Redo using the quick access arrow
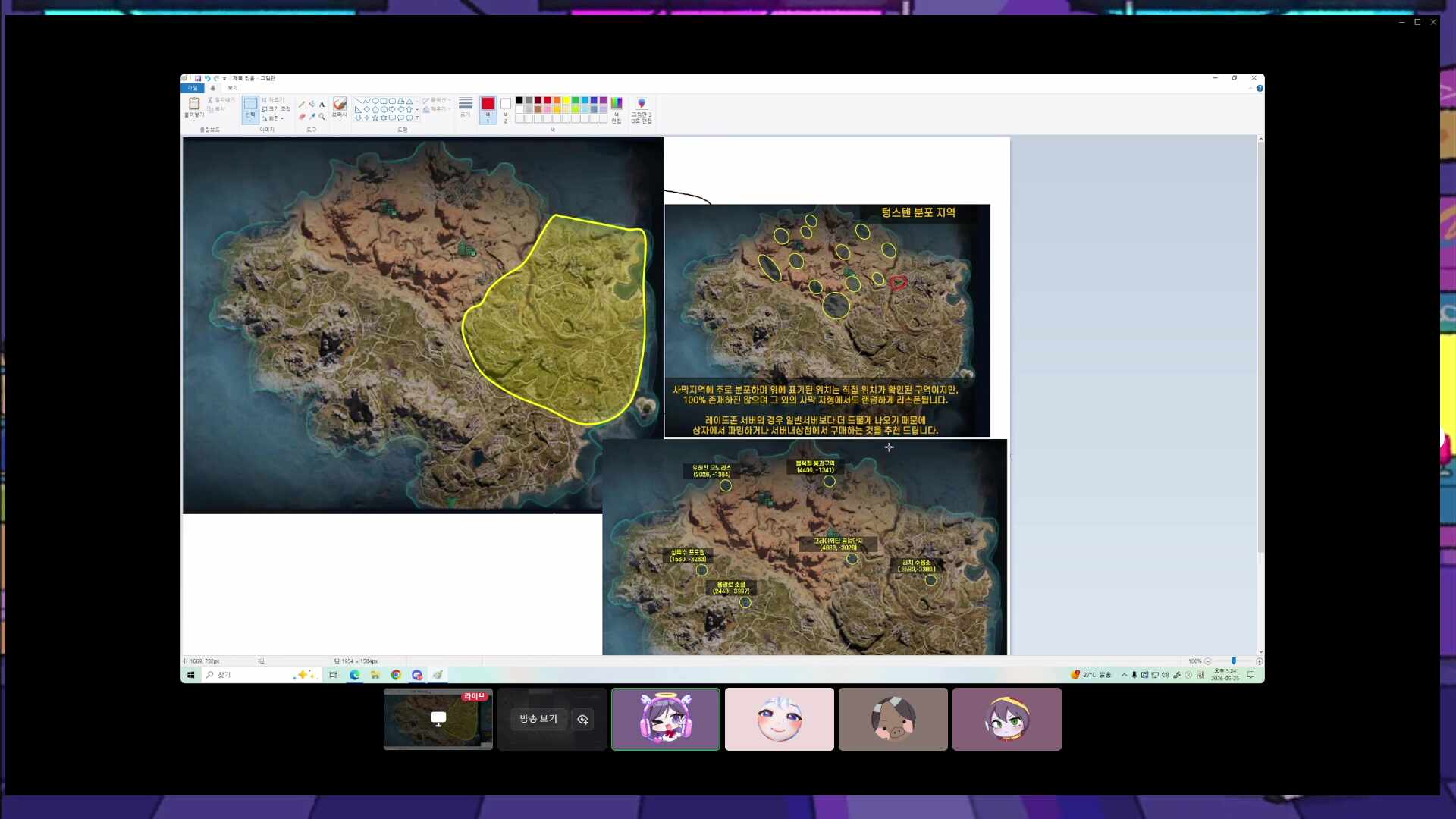The width and height of the screenshot is (1456, 819). pos(216,78)
